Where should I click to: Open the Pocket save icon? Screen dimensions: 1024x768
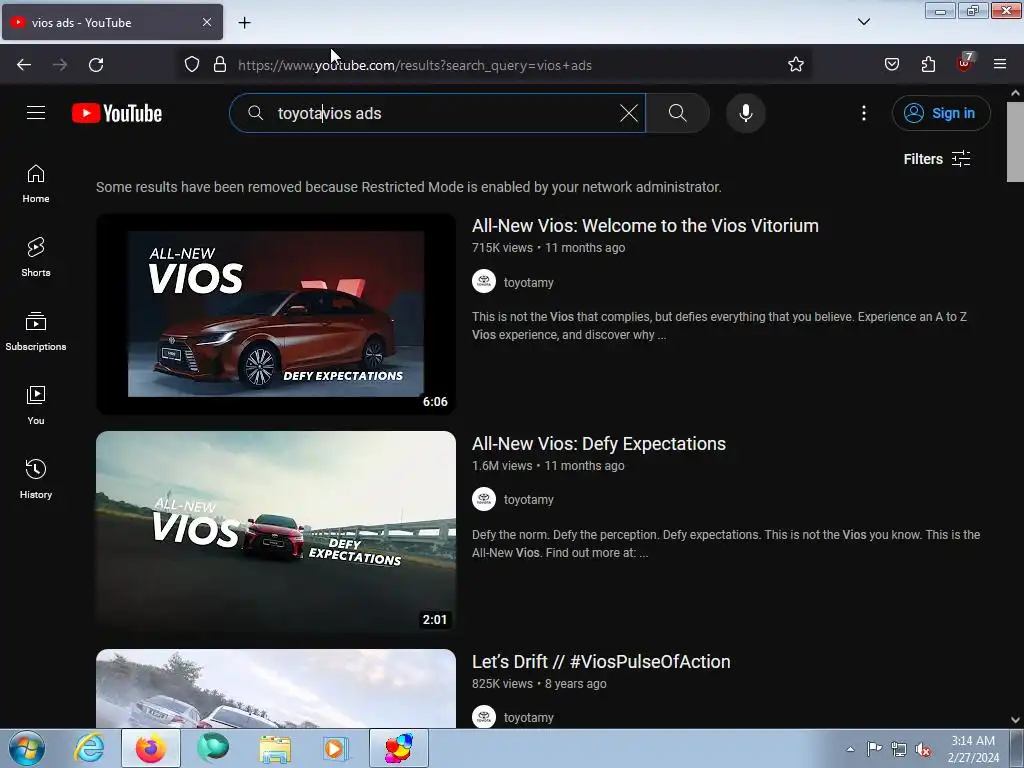(891, 65)
